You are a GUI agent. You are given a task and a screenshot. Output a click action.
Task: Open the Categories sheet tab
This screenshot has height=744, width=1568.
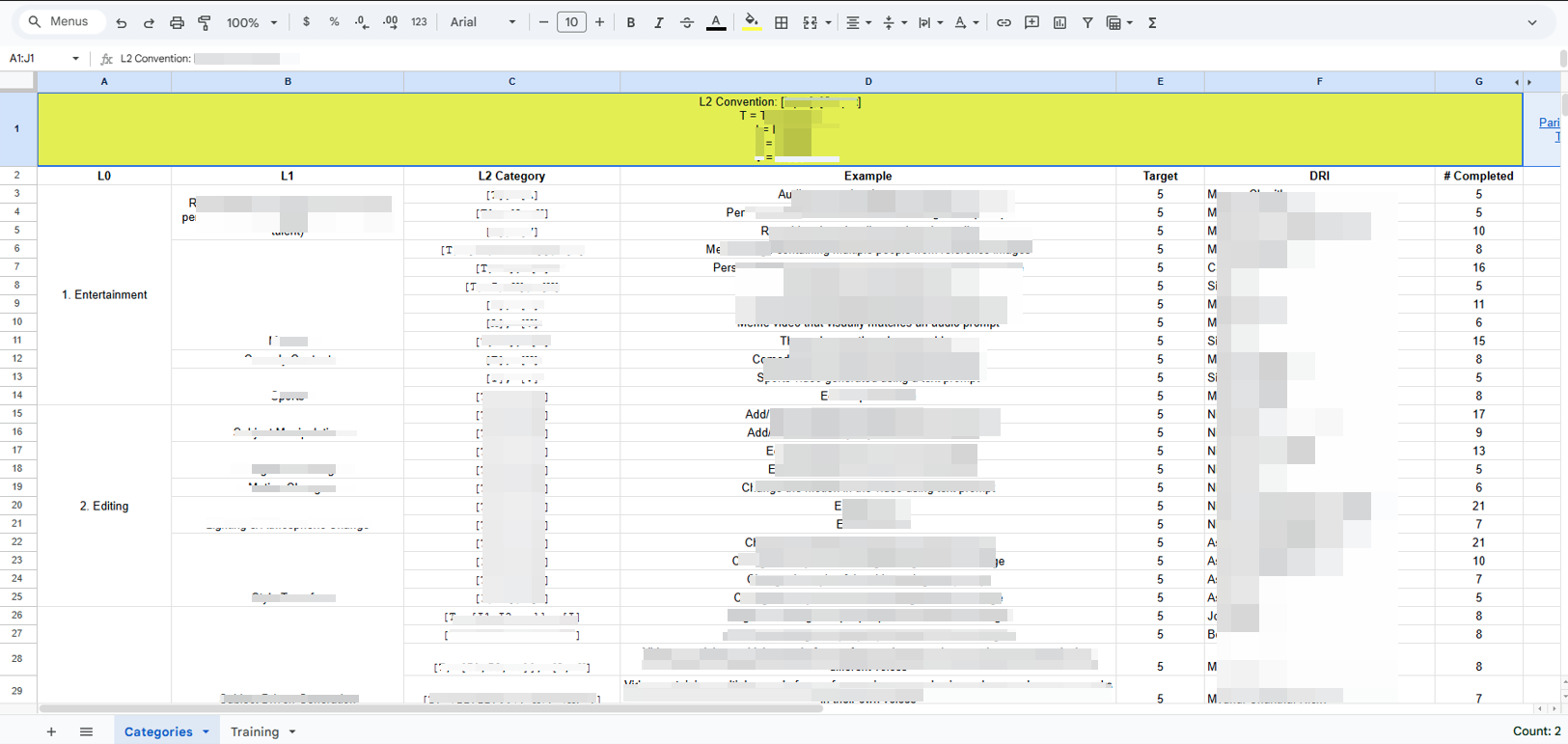coord(158,731)
